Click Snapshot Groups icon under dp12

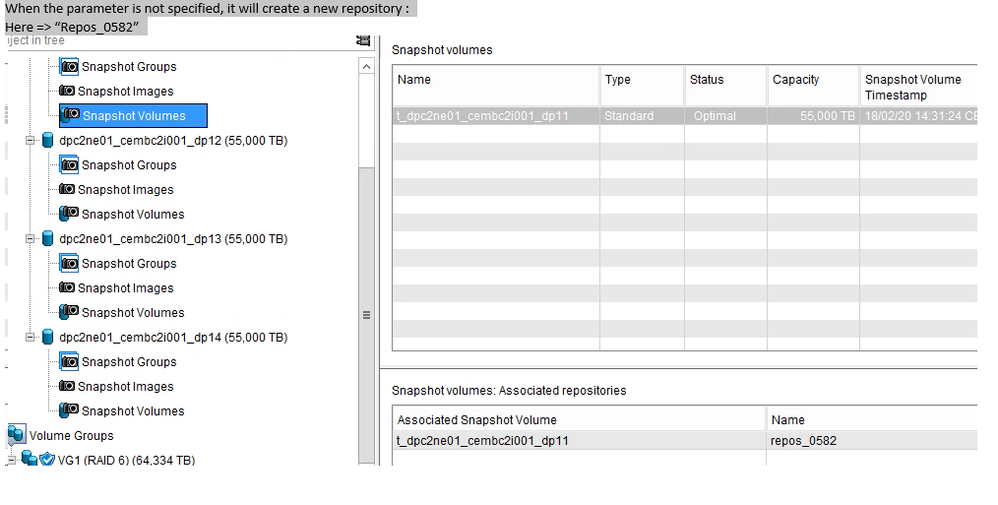pyautogui.click(x=69, y=165)
